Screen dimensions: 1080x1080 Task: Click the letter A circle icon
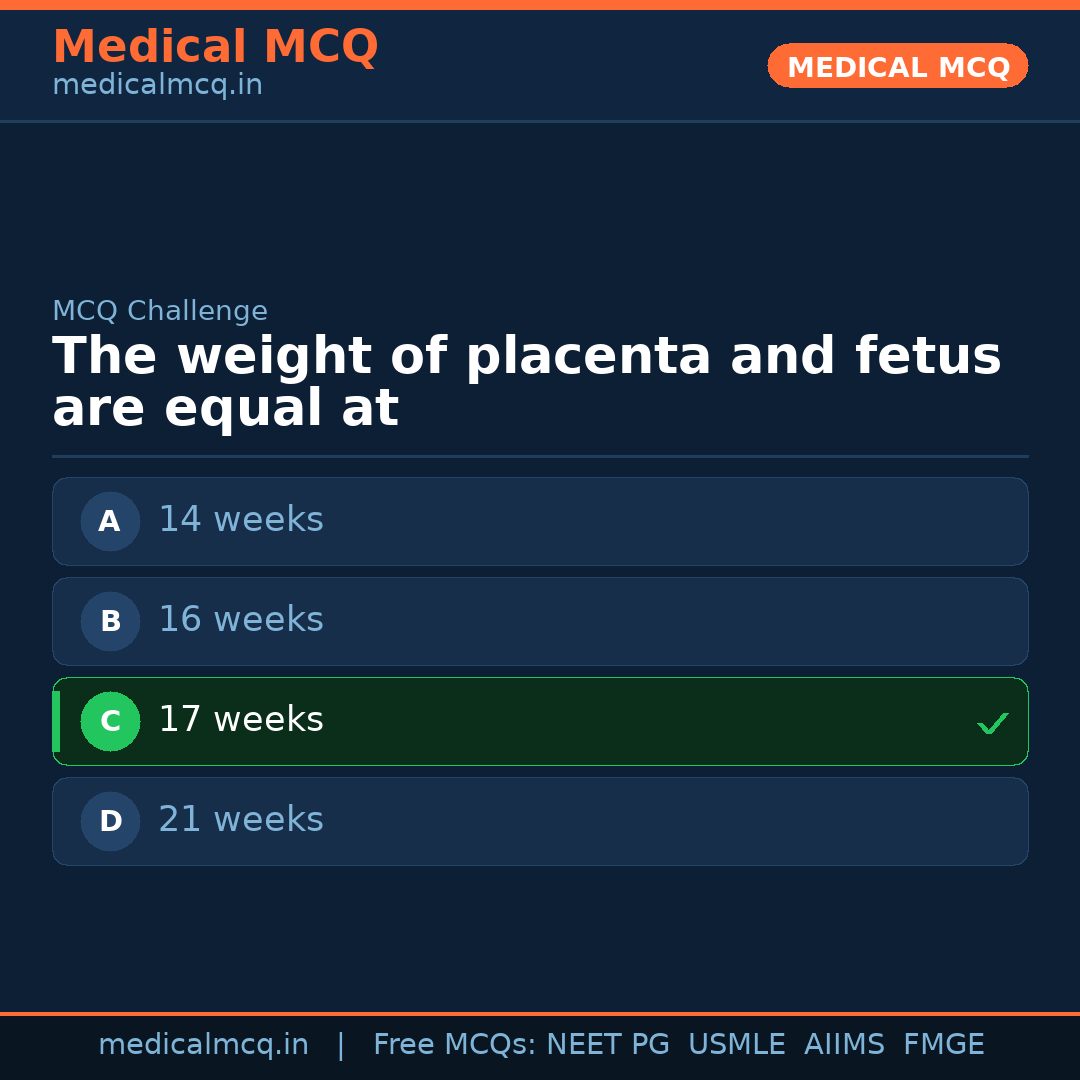coord(110,521)
